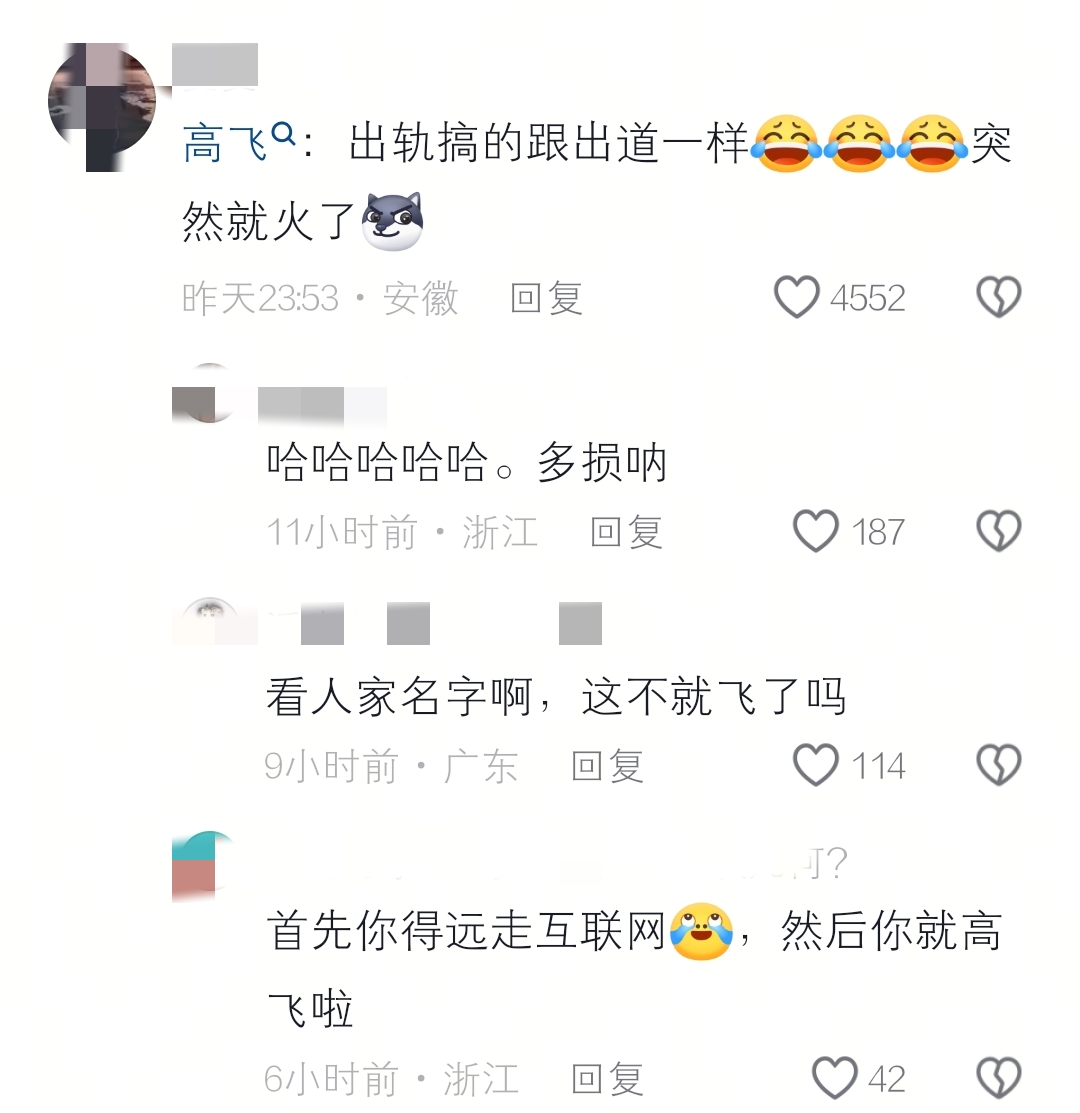Dislike the last reply posted 6小时前

[x=998, y=1078]
